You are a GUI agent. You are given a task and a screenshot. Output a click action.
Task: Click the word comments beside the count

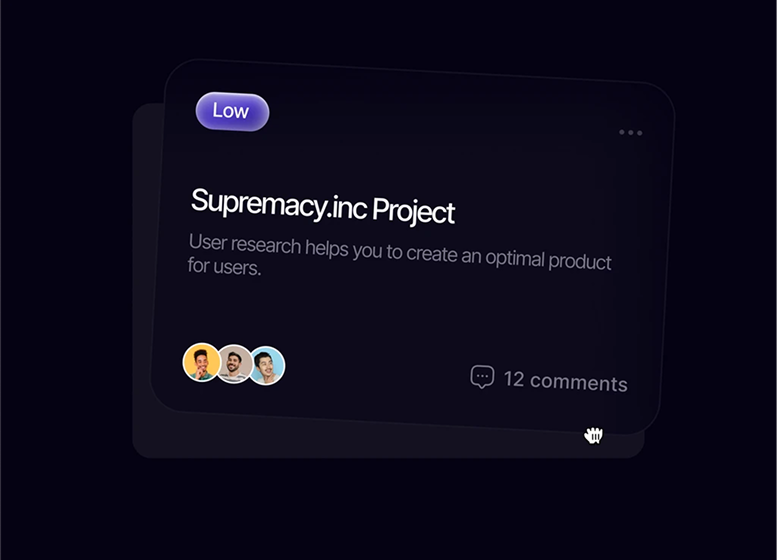coord(579,382)
